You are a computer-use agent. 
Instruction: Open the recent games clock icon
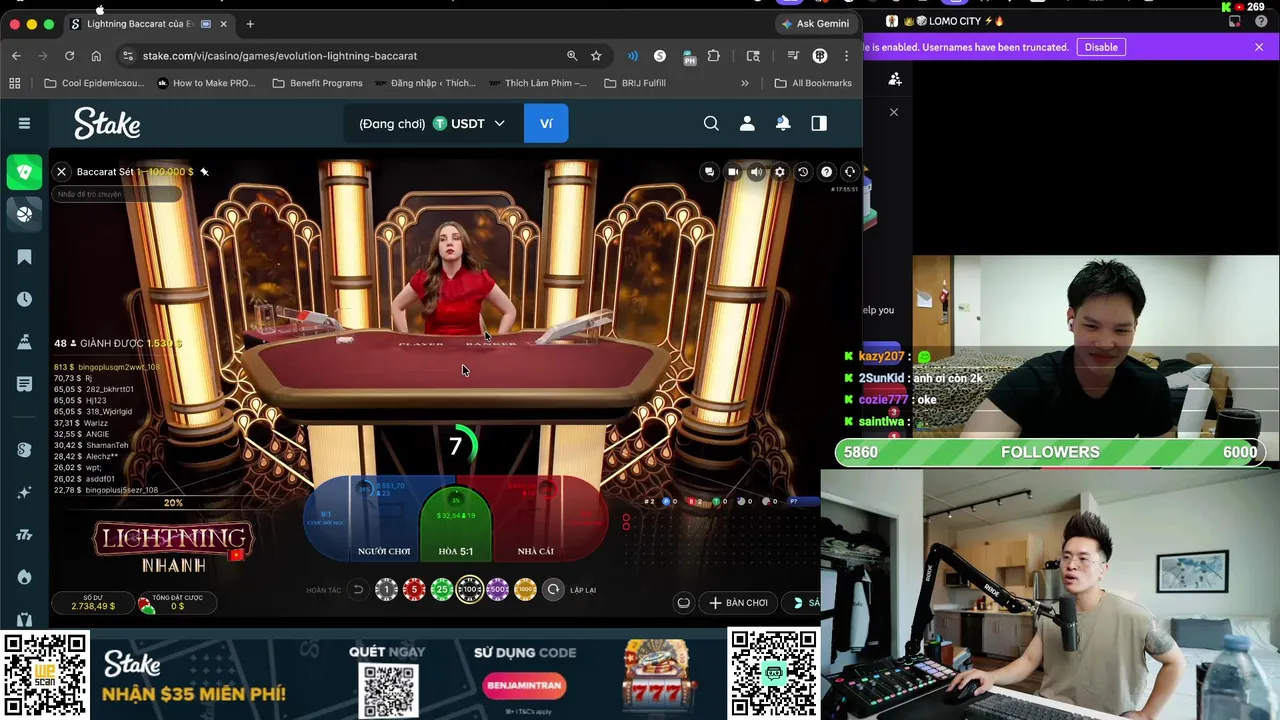tap(24, 299)
